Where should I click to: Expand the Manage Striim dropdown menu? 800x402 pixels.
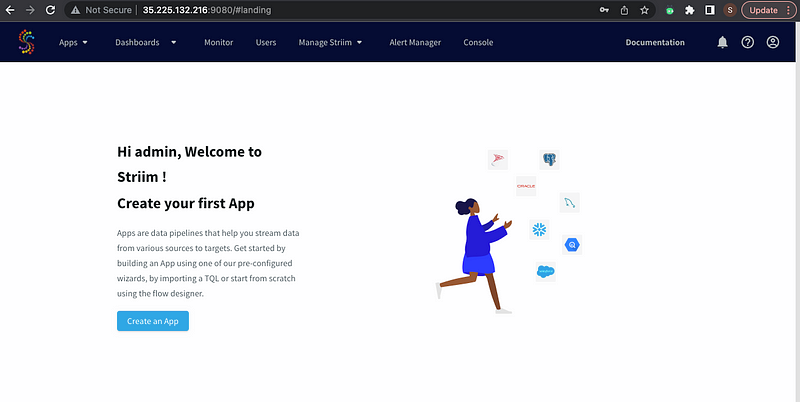[x=331, y=42]
